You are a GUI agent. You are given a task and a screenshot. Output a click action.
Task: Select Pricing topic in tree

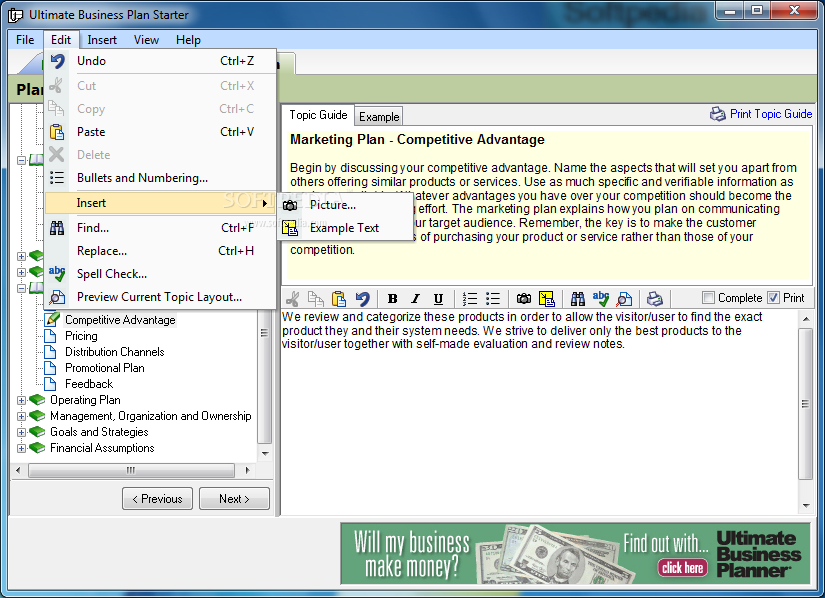coord(81,336)
